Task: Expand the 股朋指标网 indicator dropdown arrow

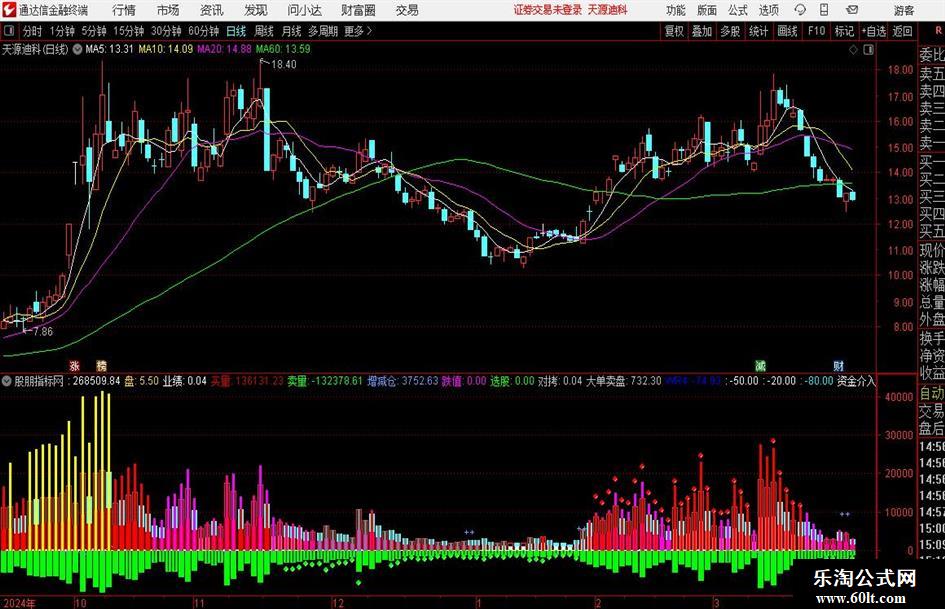Action: click(x=7, y=381)
